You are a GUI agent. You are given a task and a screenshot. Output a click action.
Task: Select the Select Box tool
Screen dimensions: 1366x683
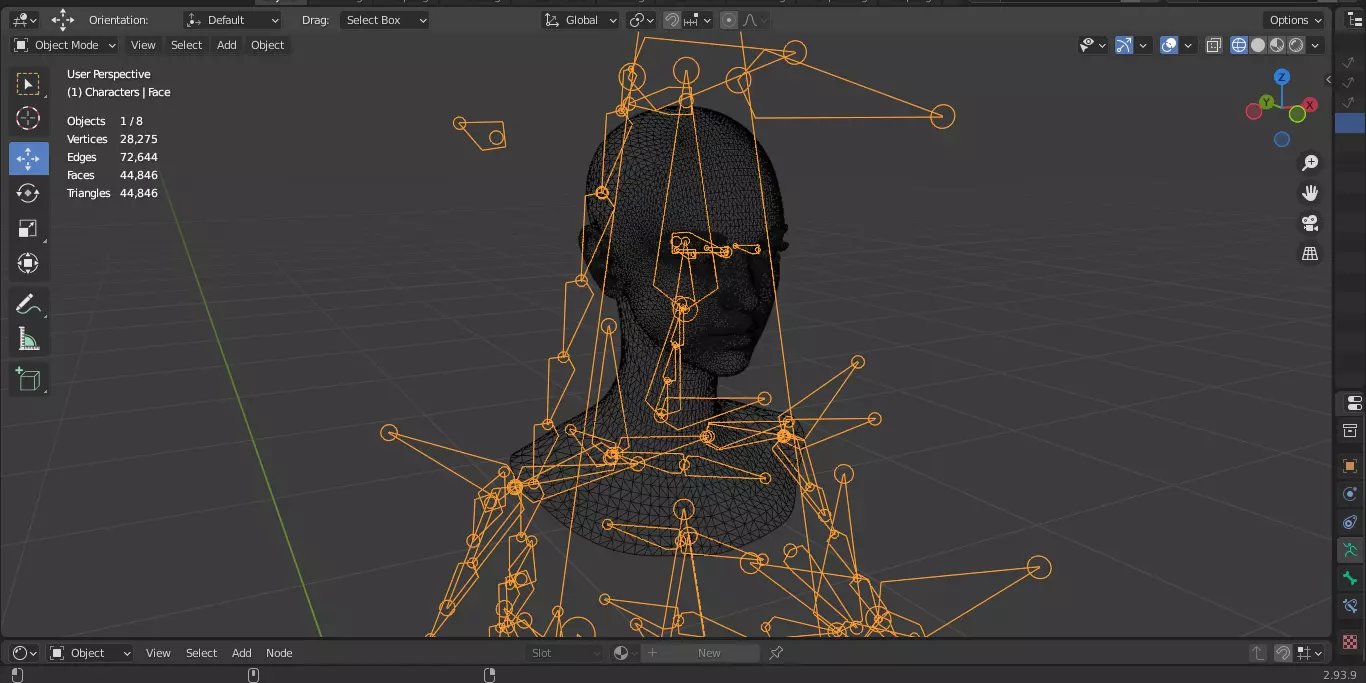(x=28, y=84)
